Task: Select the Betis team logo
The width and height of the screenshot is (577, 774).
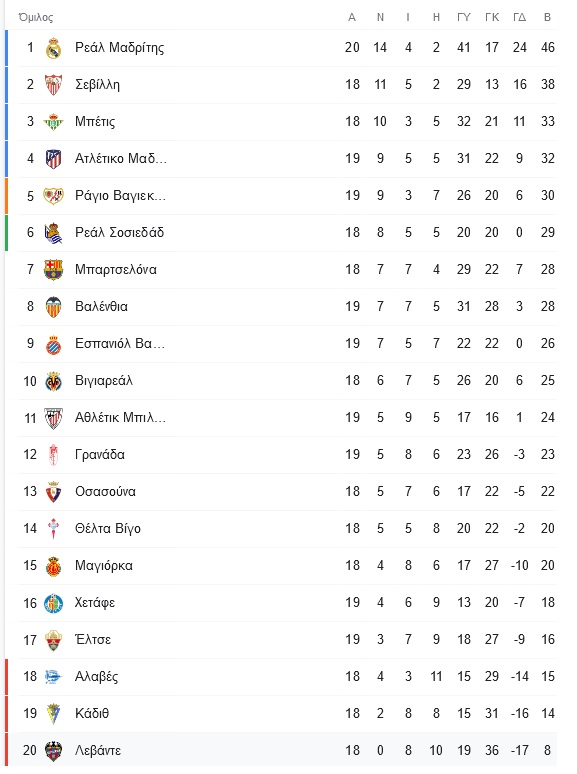Action: coord(53,122)
